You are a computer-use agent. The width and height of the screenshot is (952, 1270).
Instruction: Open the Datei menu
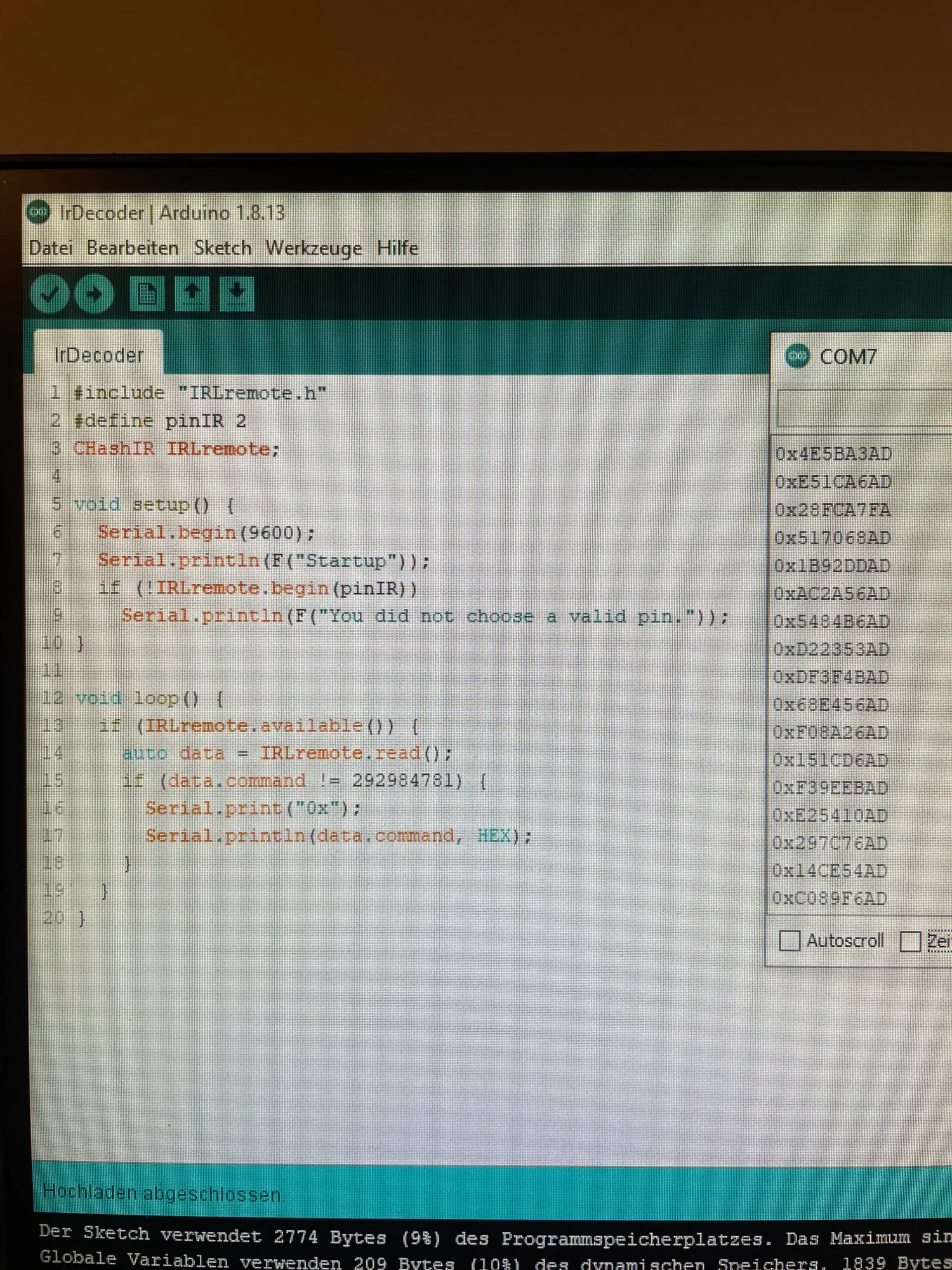(51, 248)
